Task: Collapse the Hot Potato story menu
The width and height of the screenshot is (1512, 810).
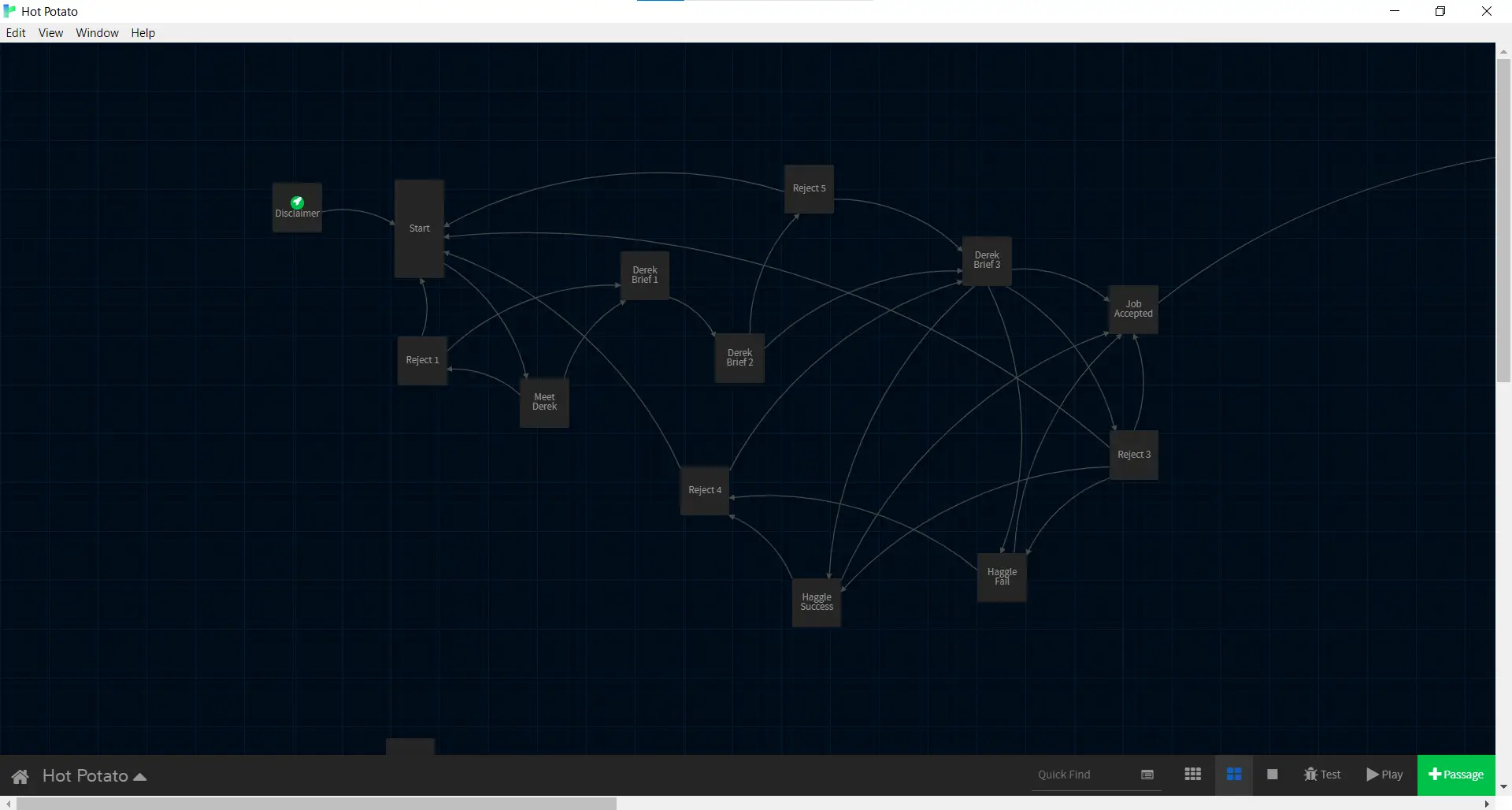Action: pos(140,777)
